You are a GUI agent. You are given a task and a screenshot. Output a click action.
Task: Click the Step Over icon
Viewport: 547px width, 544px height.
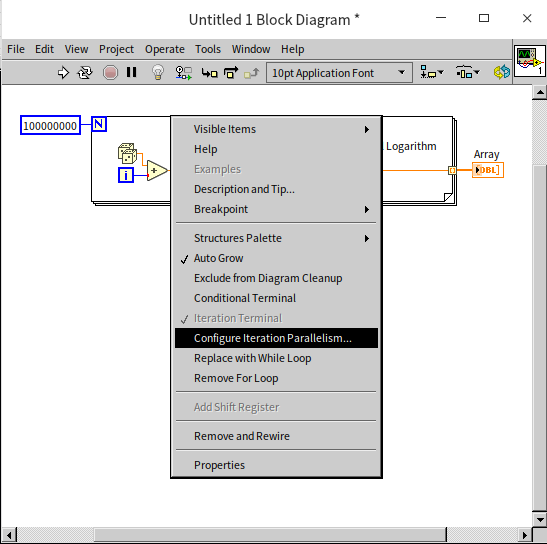pos(231,73)
